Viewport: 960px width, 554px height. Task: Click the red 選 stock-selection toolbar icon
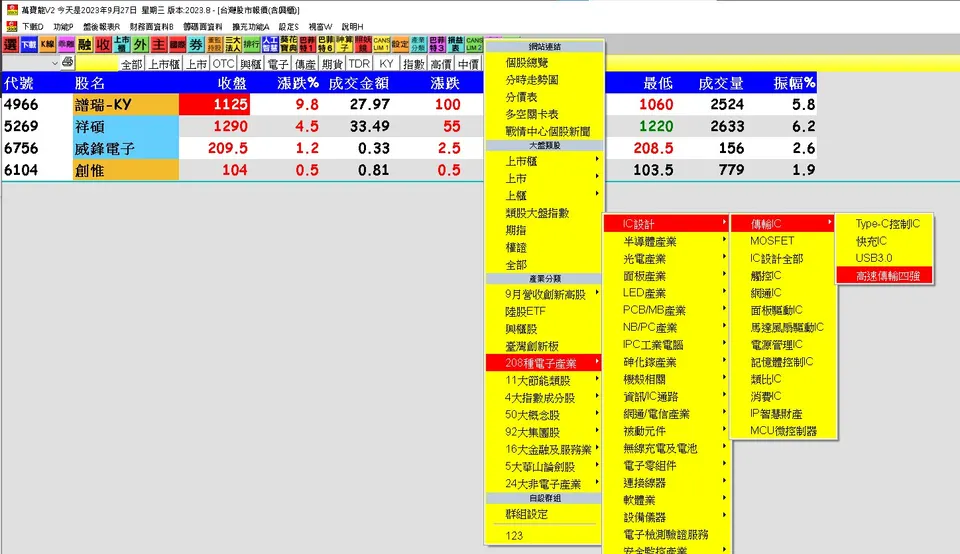(10, 45)
